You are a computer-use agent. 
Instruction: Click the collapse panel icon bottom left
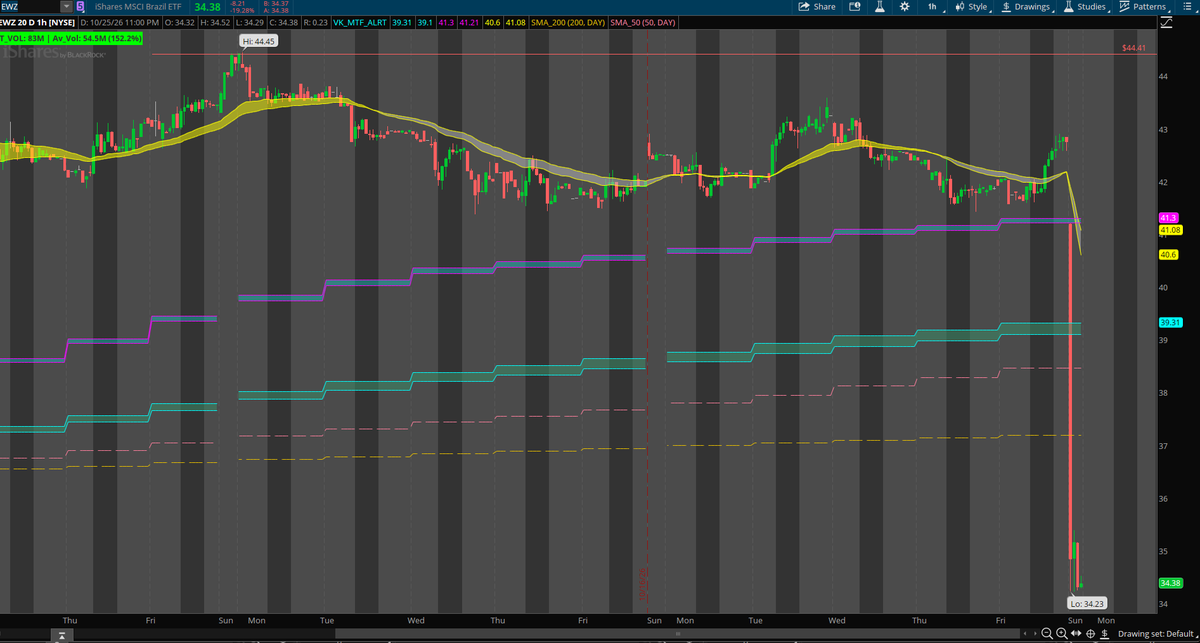(x=62, y=636)
